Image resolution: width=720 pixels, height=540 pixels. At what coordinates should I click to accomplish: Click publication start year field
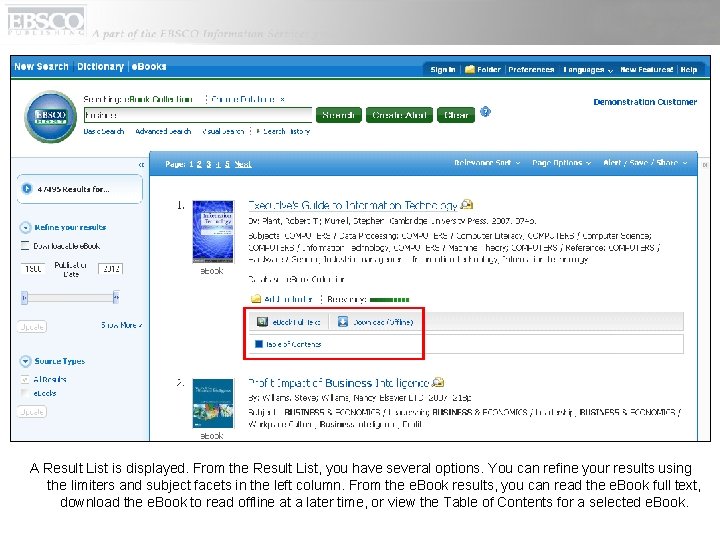(x=33, y=269)
